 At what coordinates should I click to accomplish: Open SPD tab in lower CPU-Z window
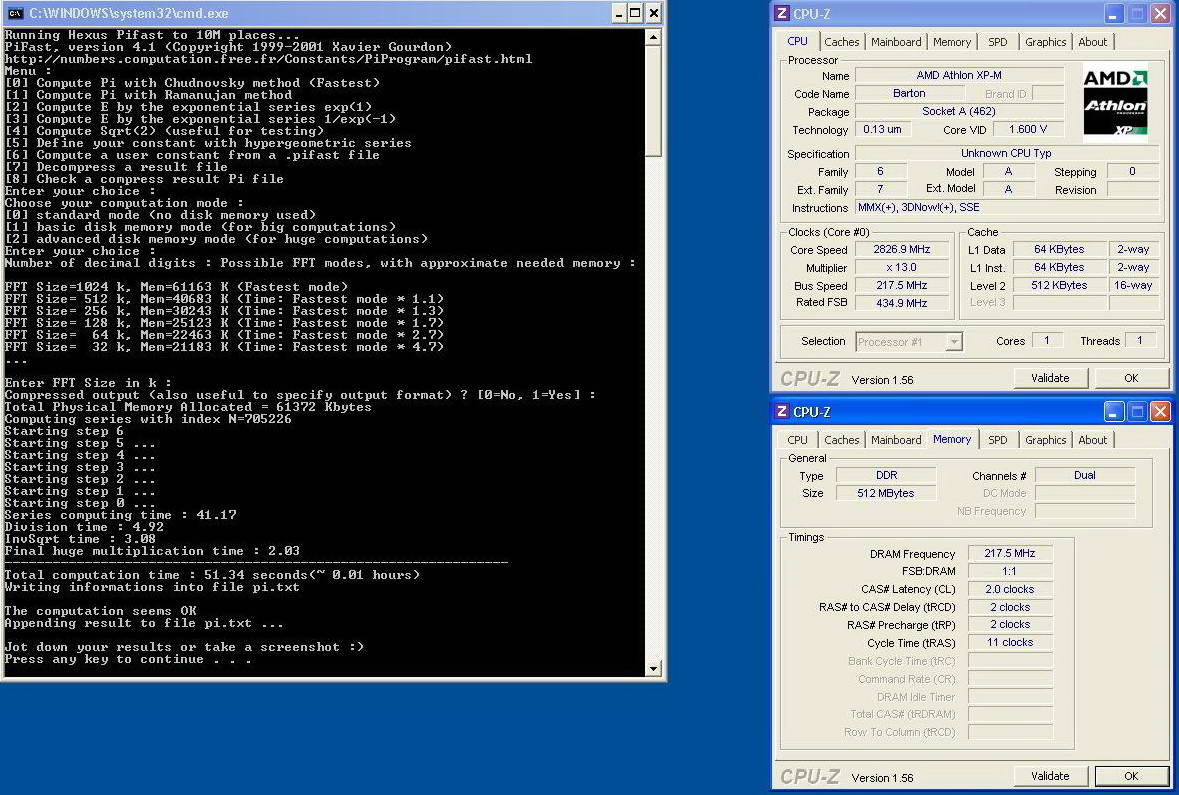[x=998, y=440]
